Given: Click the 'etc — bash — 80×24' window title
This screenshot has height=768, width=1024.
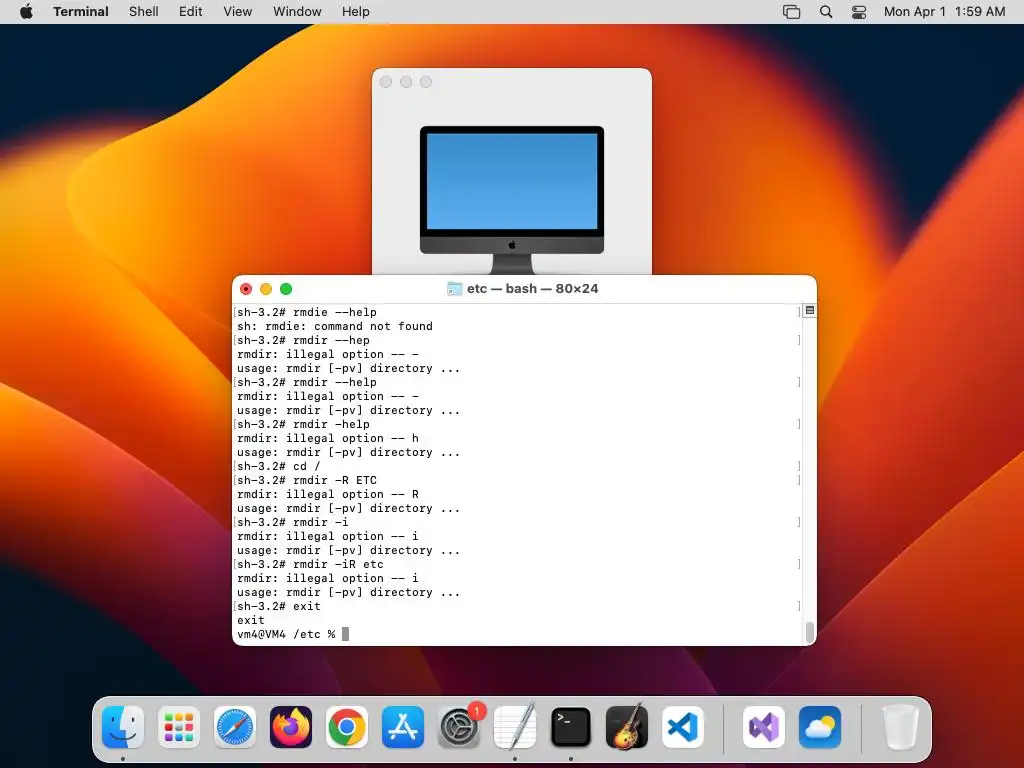Looking at the screenshot, I should click(x=532, y=289).
